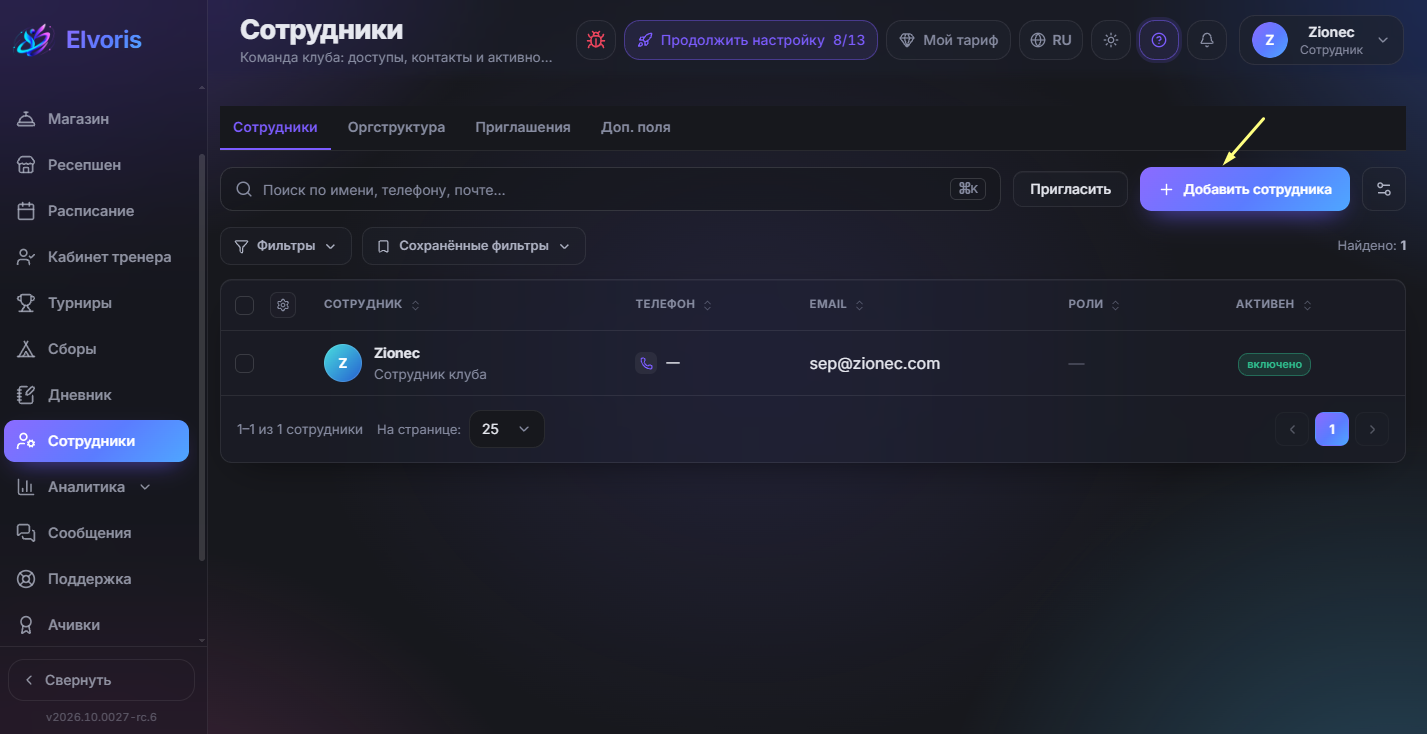Click email sep@zionec.com
1427x734 pixels.
(875, 363)
